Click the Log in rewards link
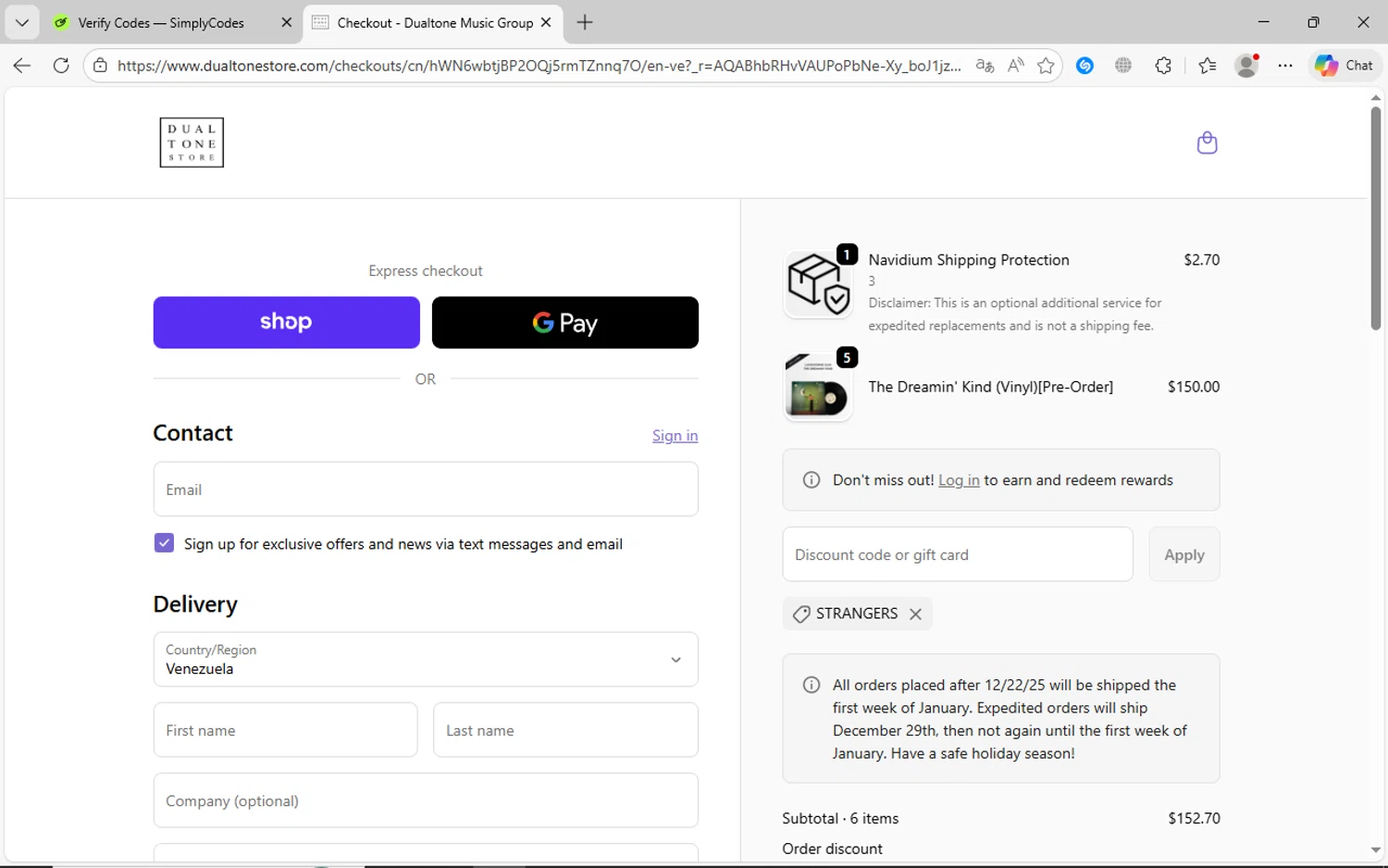This screenshot has height=868, width=1388. point(959,480)
